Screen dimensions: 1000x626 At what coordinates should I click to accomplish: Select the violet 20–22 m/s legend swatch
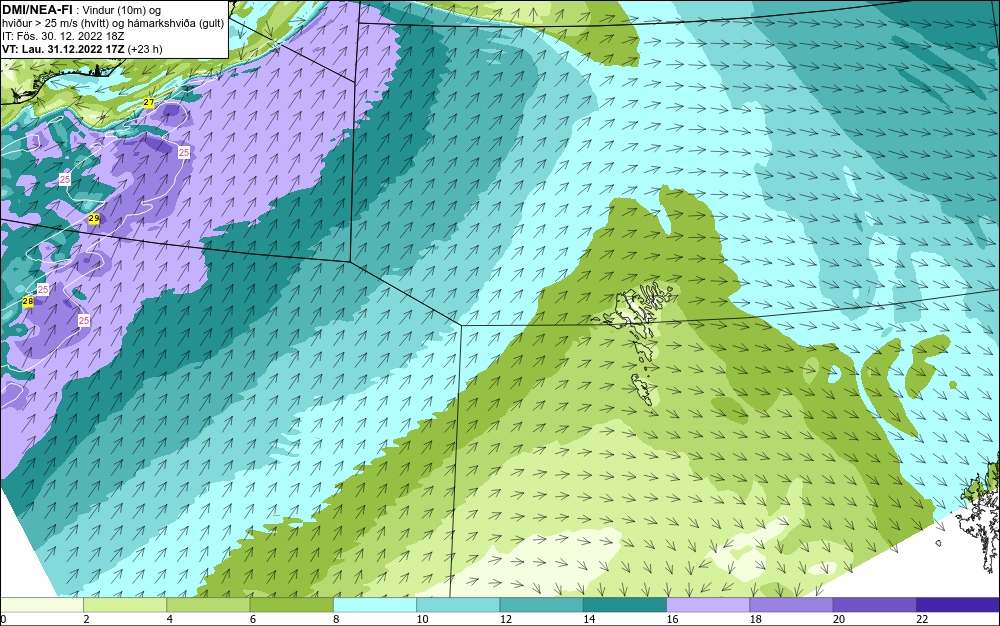[874, 605]
